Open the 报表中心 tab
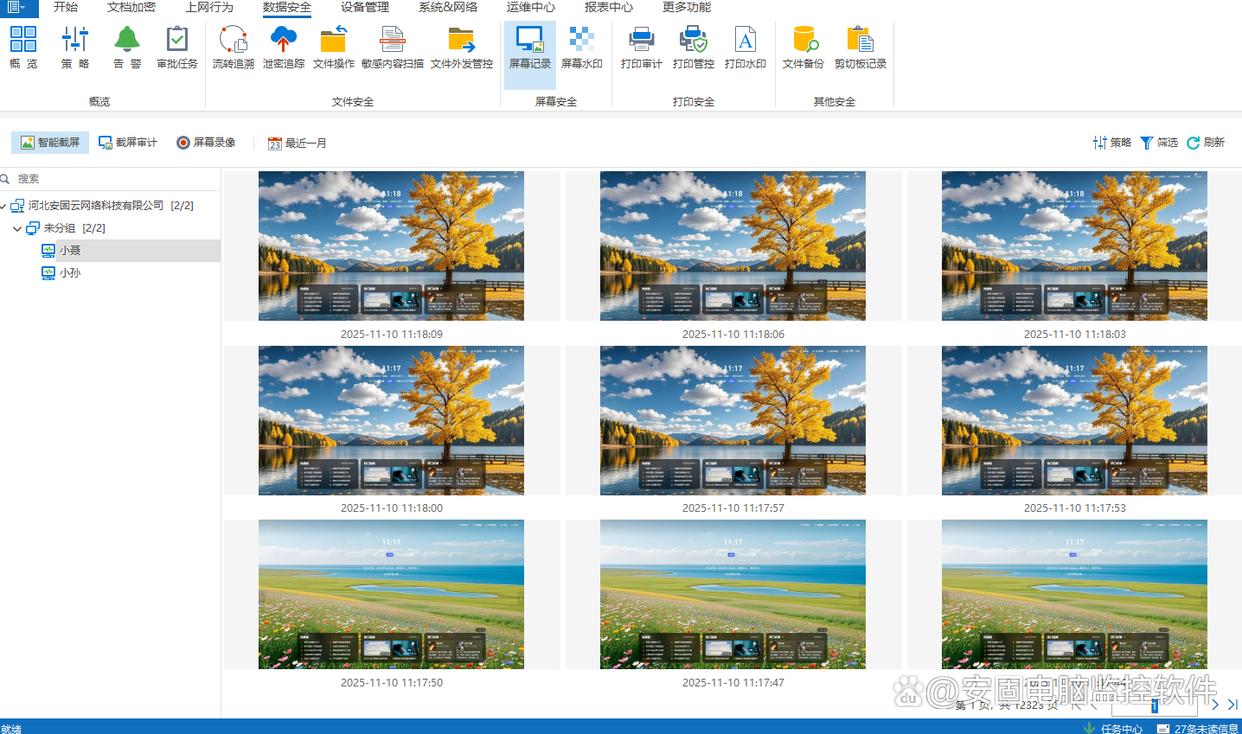The height and width of the screenshot is (734, 1242). (x=608, y=8)
